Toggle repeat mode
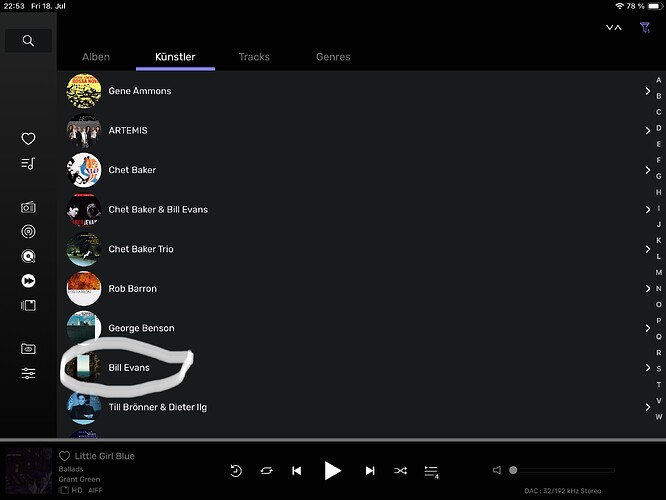The width and height of the screenshot is (666, 500). 266,471
